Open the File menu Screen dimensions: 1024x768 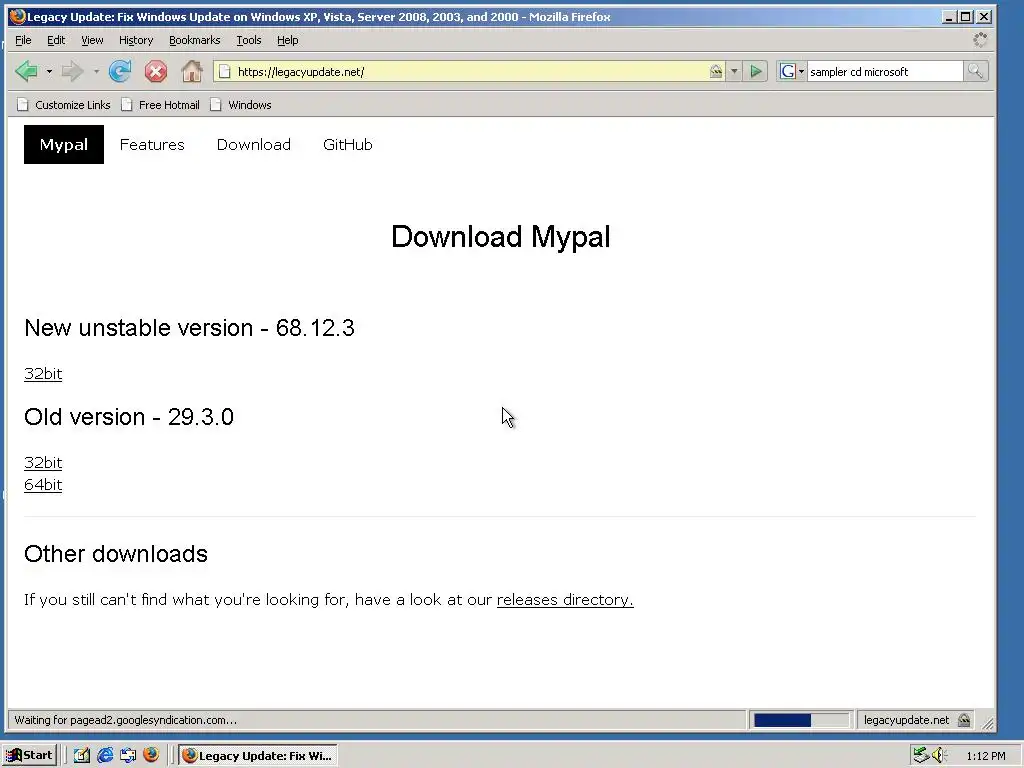[23, 40]
